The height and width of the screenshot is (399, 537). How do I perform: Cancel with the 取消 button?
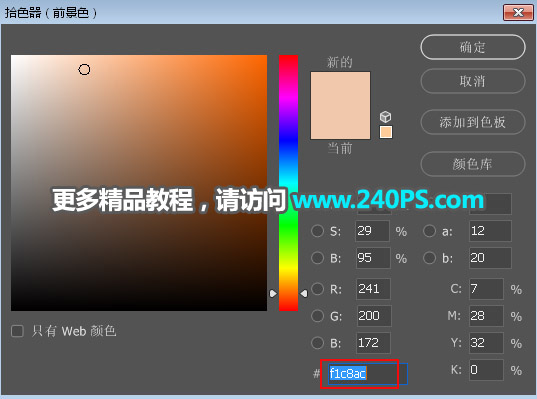(x=473, y=81)
